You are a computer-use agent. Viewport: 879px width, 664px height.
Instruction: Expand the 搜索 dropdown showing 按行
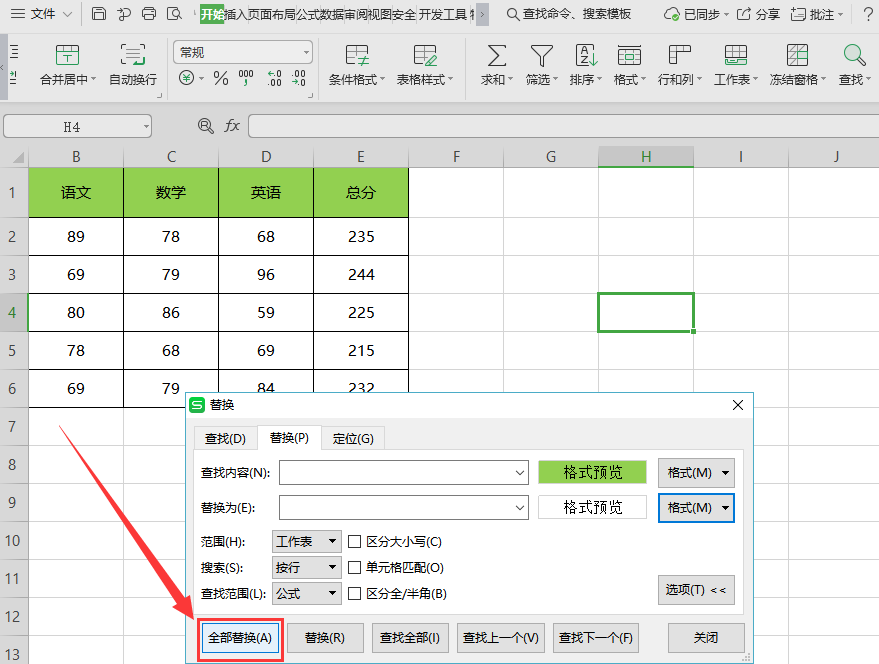click(x=307, y=568)
